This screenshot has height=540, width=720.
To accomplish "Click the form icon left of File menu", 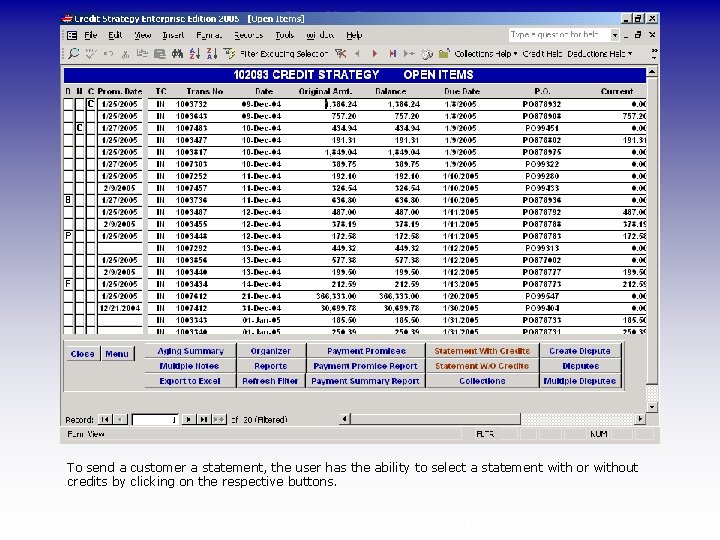I will coord(72,35).
